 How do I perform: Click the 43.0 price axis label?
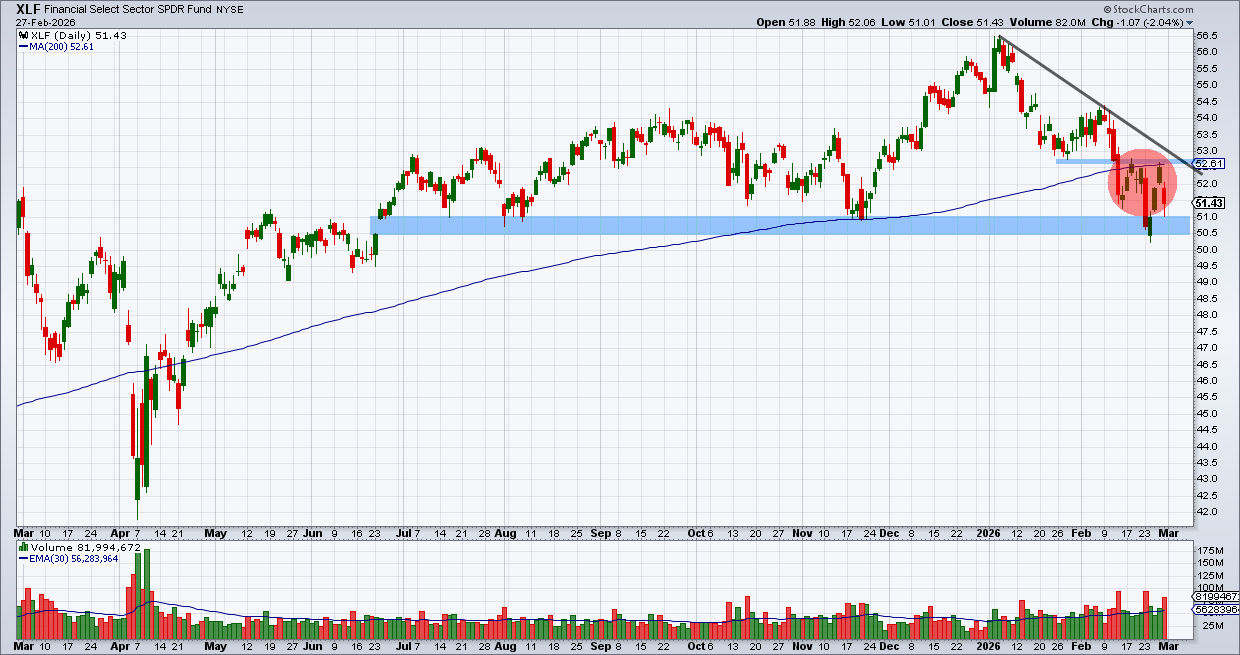pos(1206,479)
